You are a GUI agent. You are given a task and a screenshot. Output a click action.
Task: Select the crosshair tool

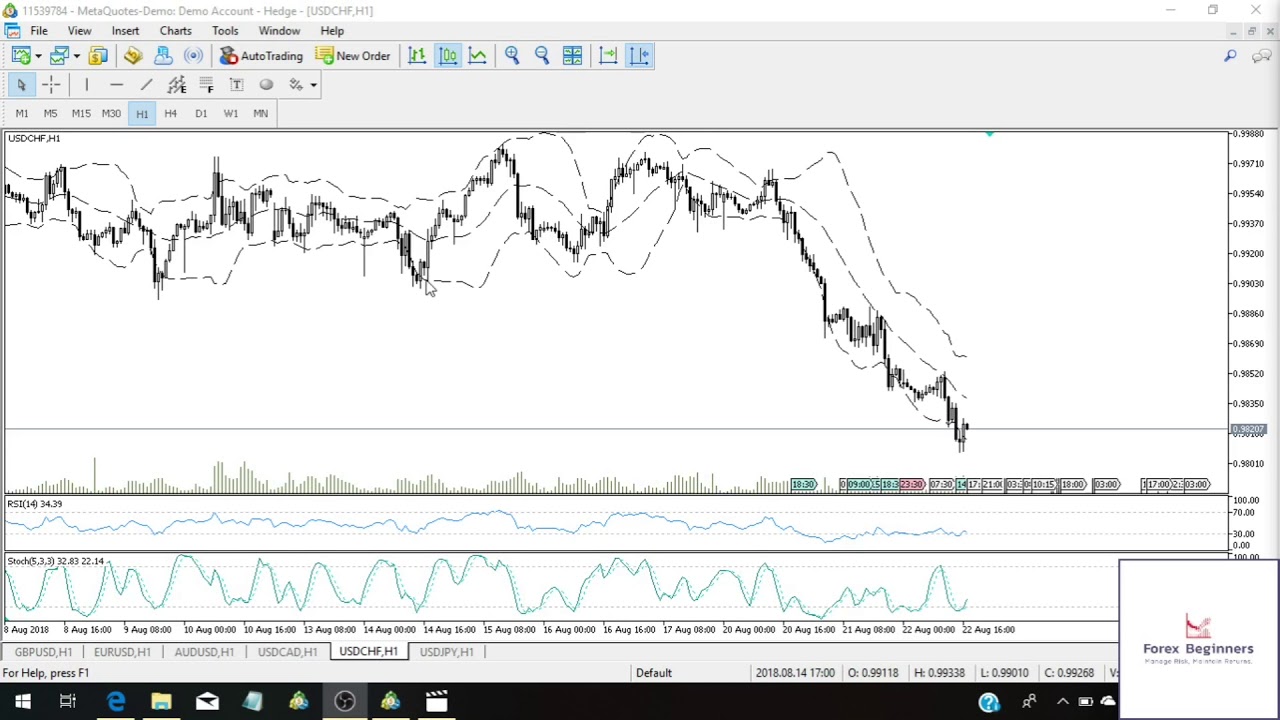point(51,85)
